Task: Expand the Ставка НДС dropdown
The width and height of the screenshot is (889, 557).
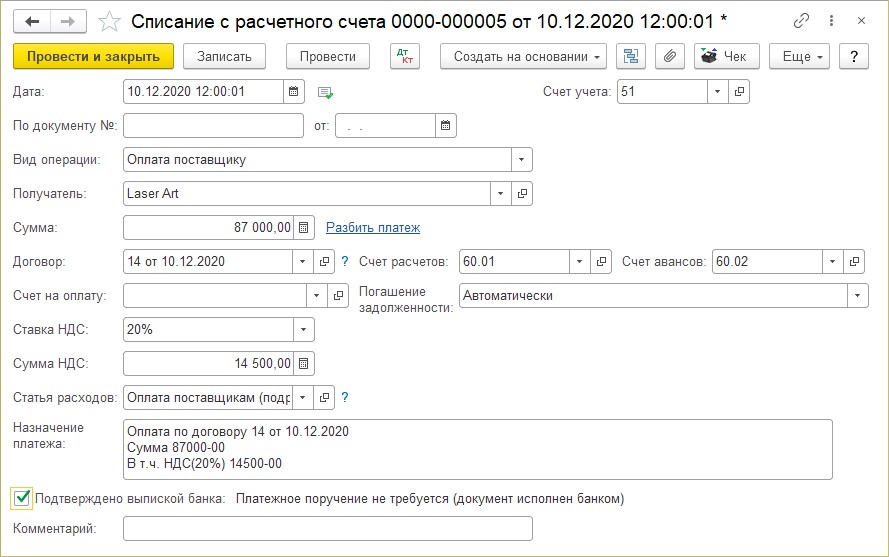Action: pos(303,330)
